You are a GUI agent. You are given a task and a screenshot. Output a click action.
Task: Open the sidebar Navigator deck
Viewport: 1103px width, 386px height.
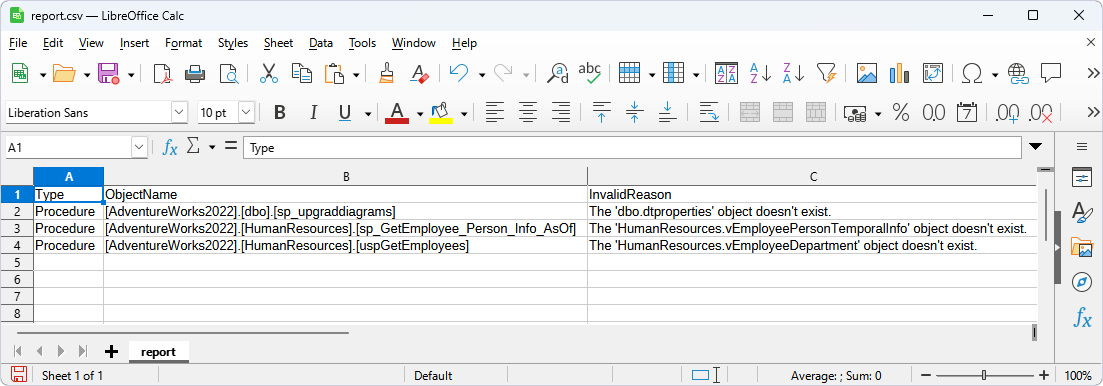(1082, 282)
